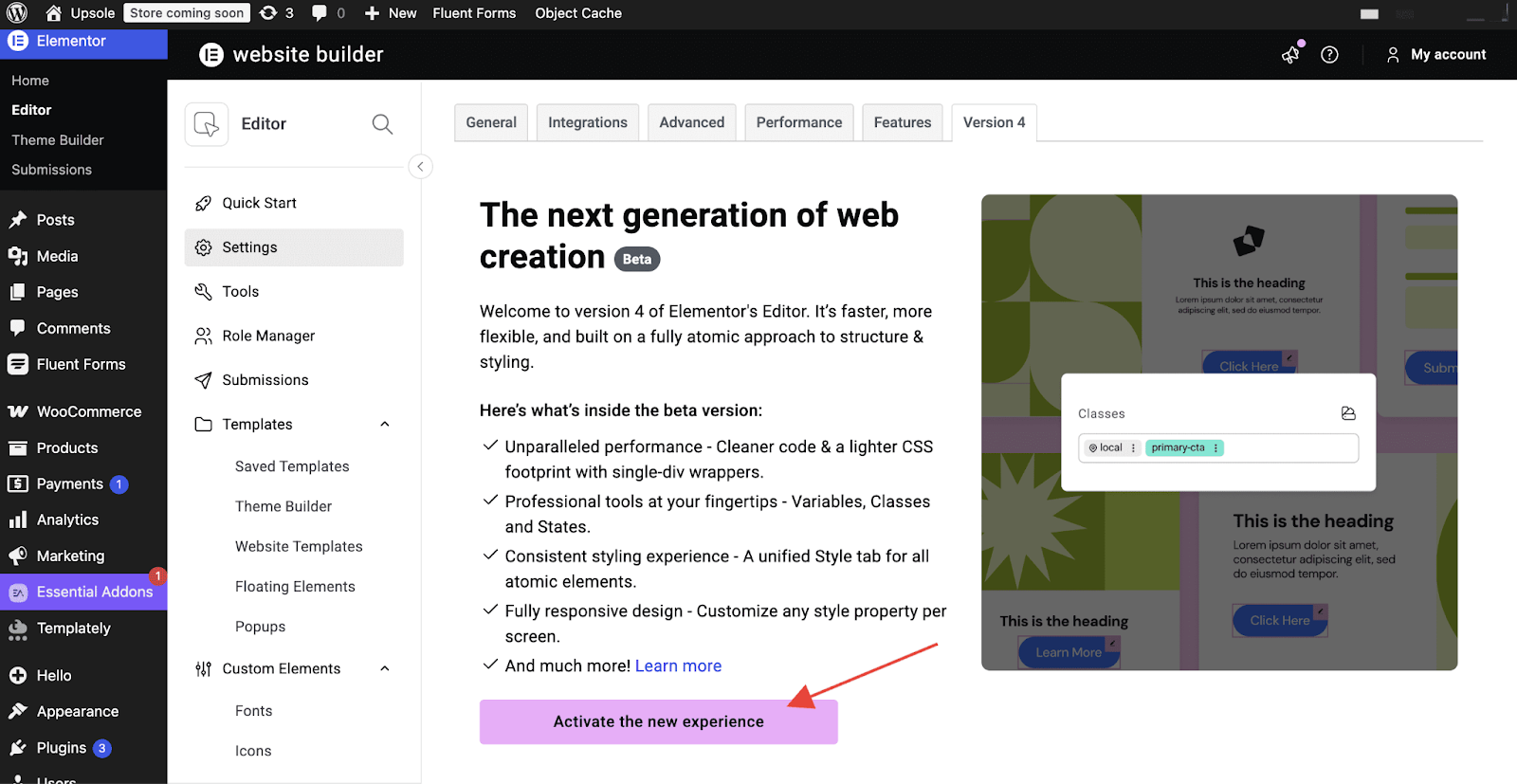Click the Beta badge

point(637,259)
